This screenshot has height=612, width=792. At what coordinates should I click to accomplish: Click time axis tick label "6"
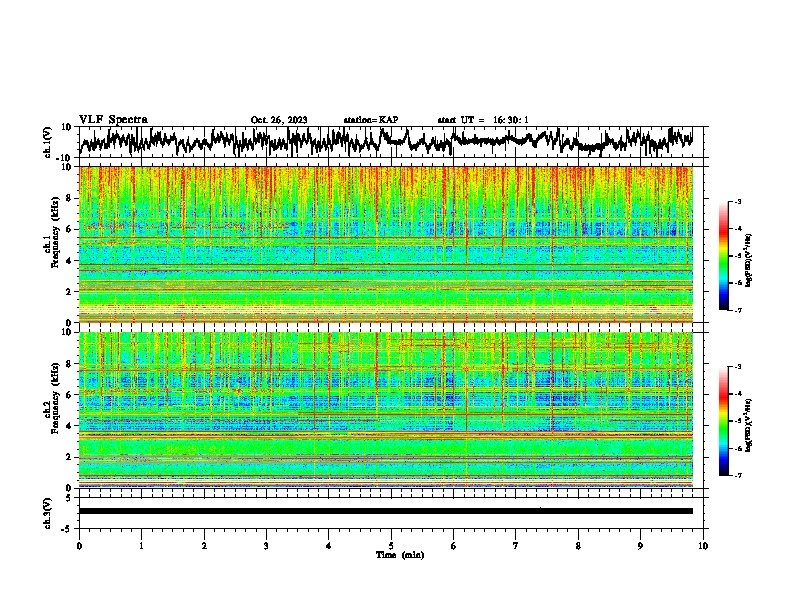(x=454, y=546)
